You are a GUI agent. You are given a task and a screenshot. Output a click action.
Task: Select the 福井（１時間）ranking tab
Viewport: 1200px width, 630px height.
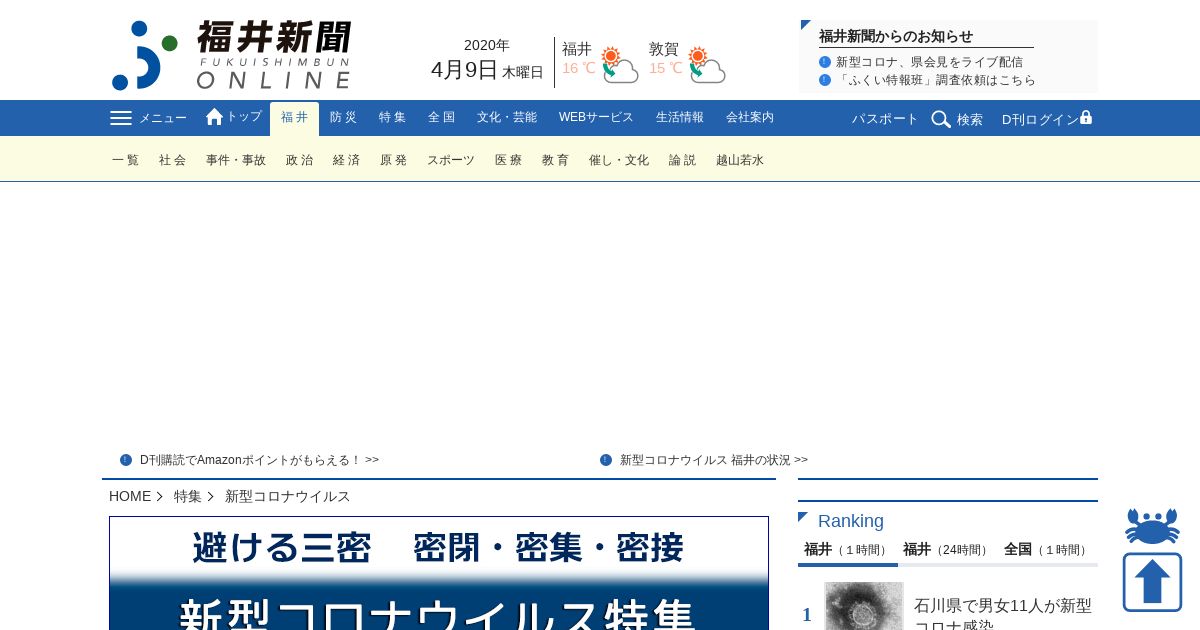pyautogui.click(x=847, y=549)
